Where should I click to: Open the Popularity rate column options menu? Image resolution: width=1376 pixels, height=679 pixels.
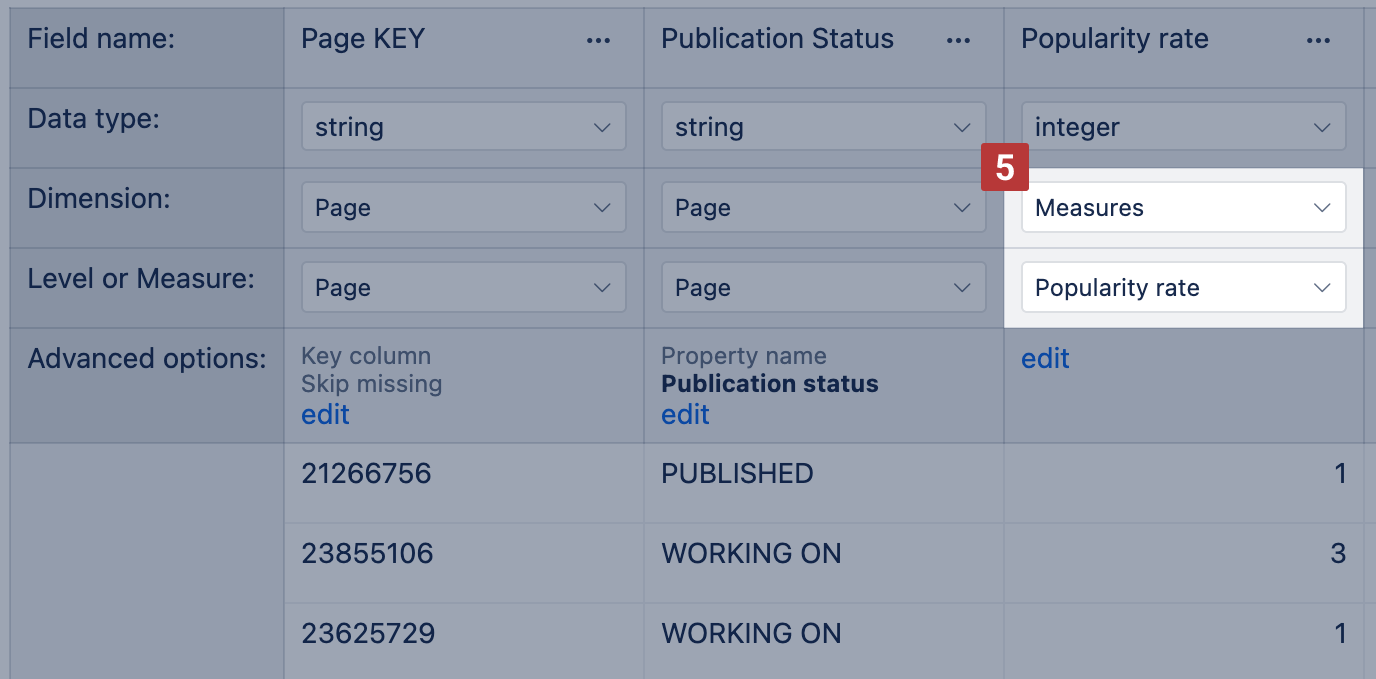click(1318, 40)
